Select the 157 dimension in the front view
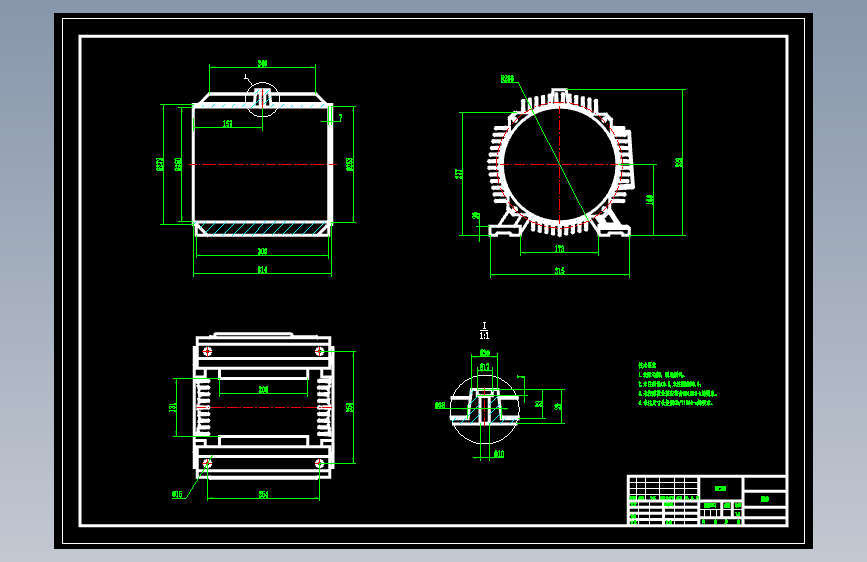 pyautogui.click(x=227, y=124)
